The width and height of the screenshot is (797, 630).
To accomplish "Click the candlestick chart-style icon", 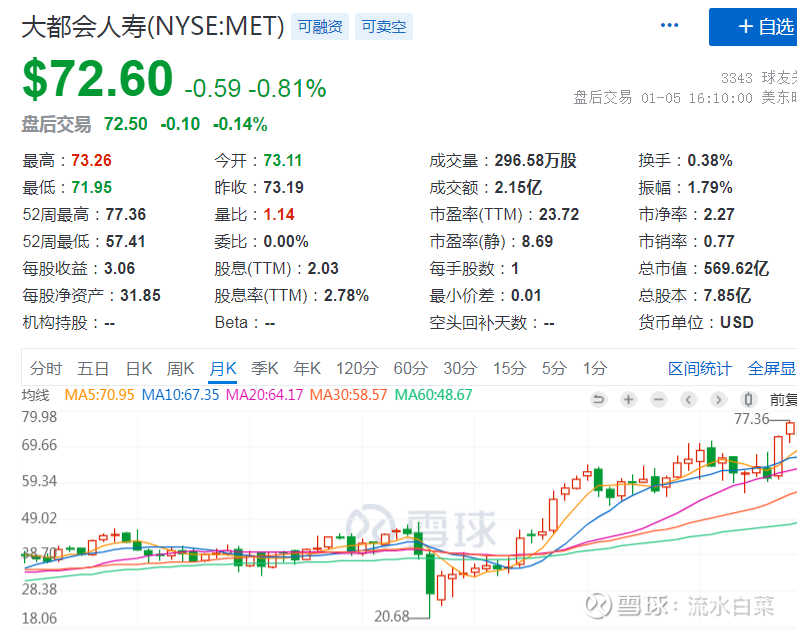I will click(748, 400).
